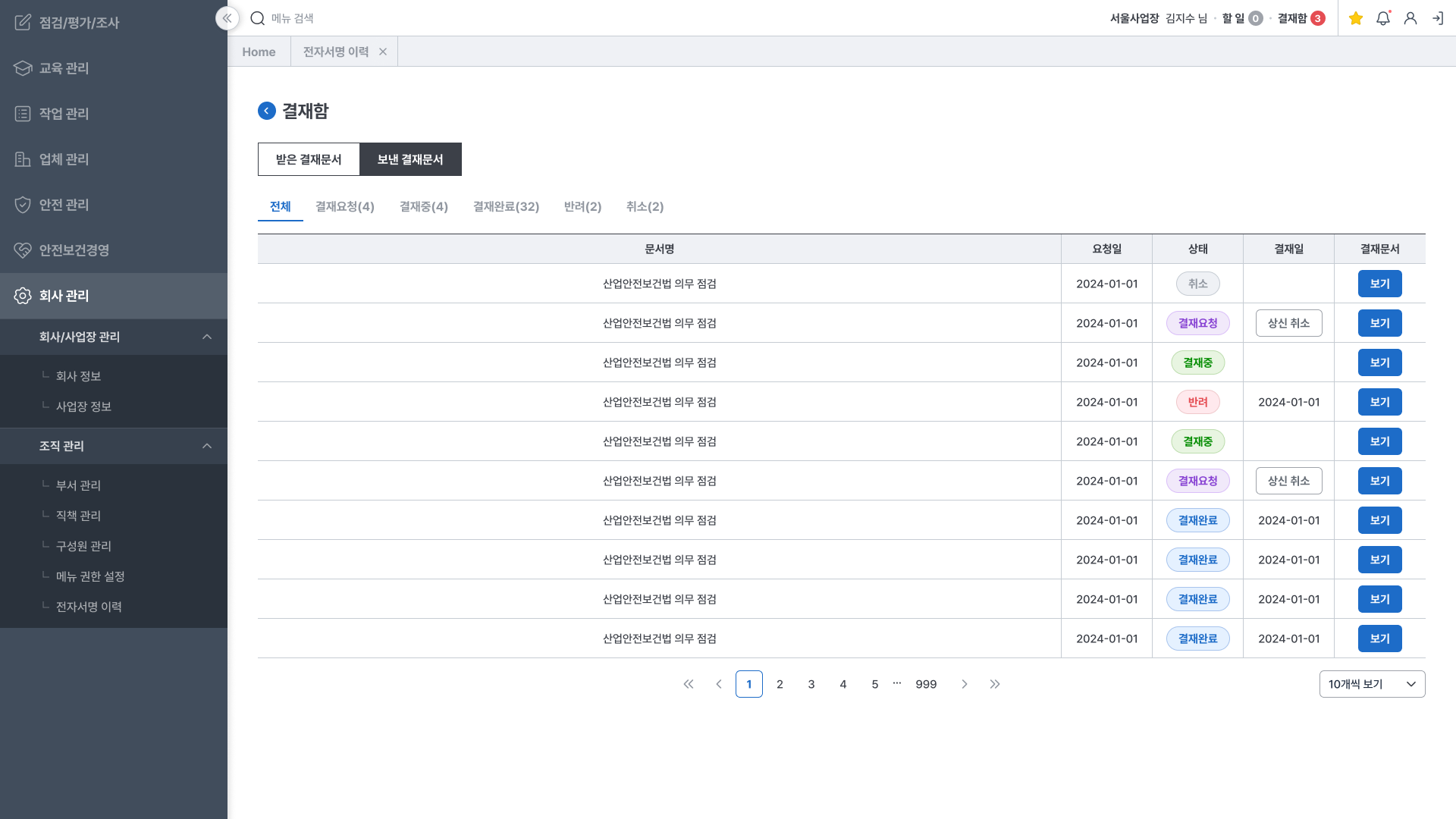The image size is (1456, 819).
Task: Click the first 상신 취소 button
Action: pyautogui.click(x=1288, y=323)
